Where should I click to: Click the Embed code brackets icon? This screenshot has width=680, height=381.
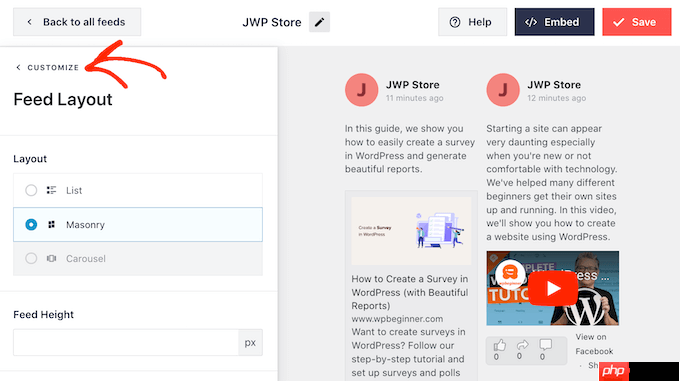531,22
